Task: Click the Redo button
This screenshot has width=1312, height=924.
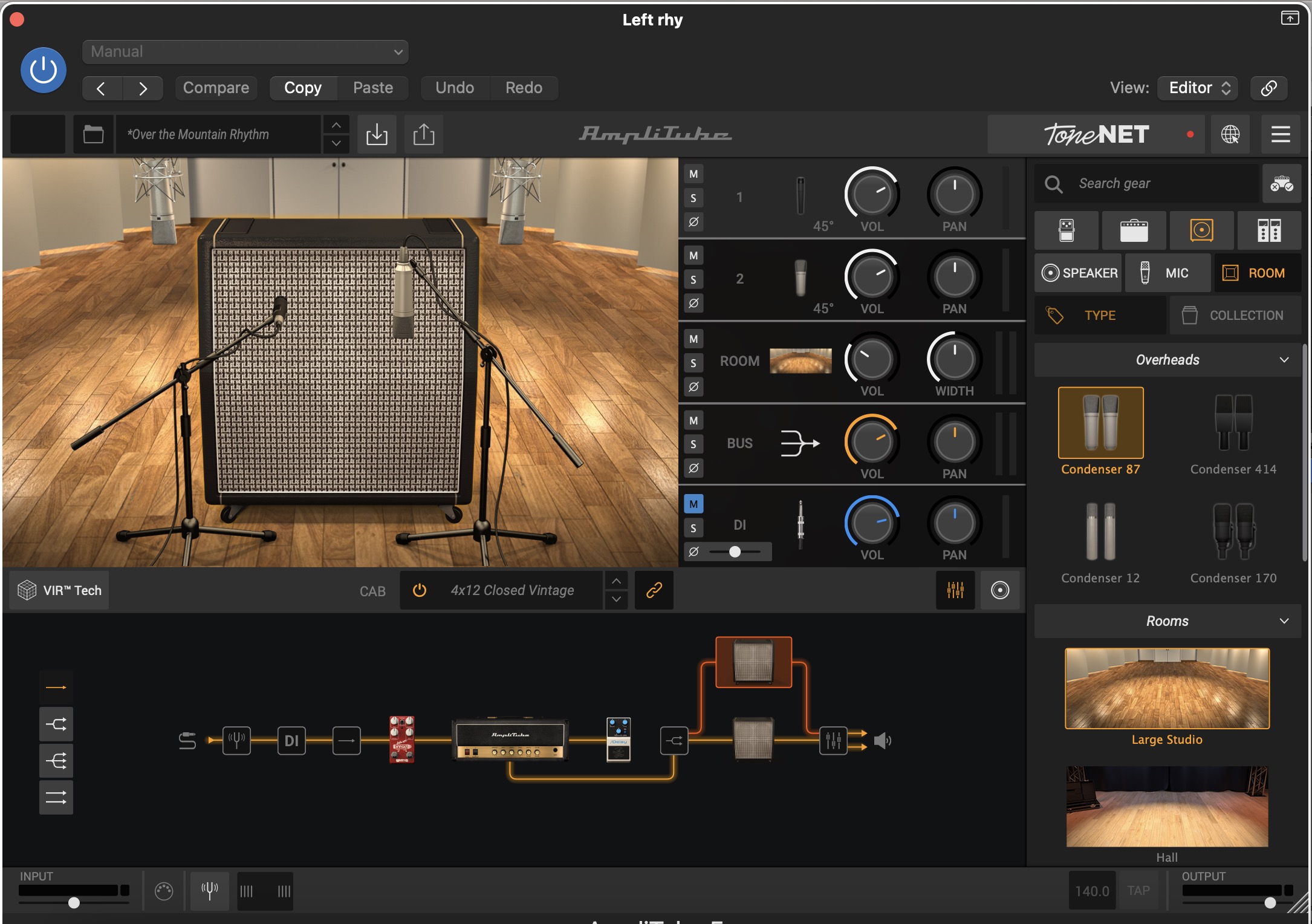Action: coord(524,88)
